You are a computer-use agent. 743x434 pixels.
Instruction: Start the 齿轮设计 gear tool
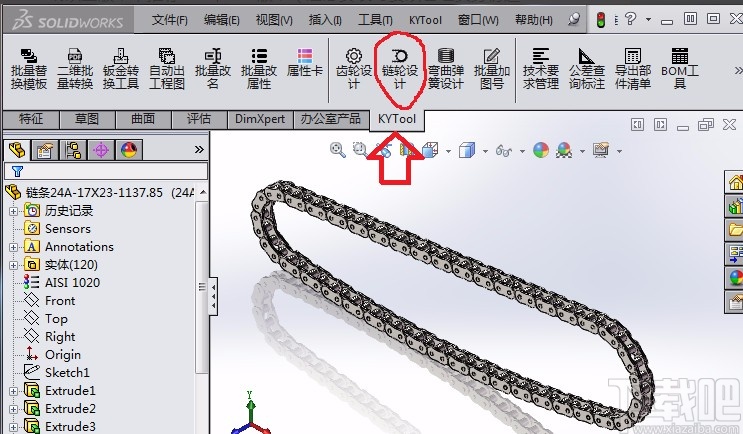(x=353, y=69)
